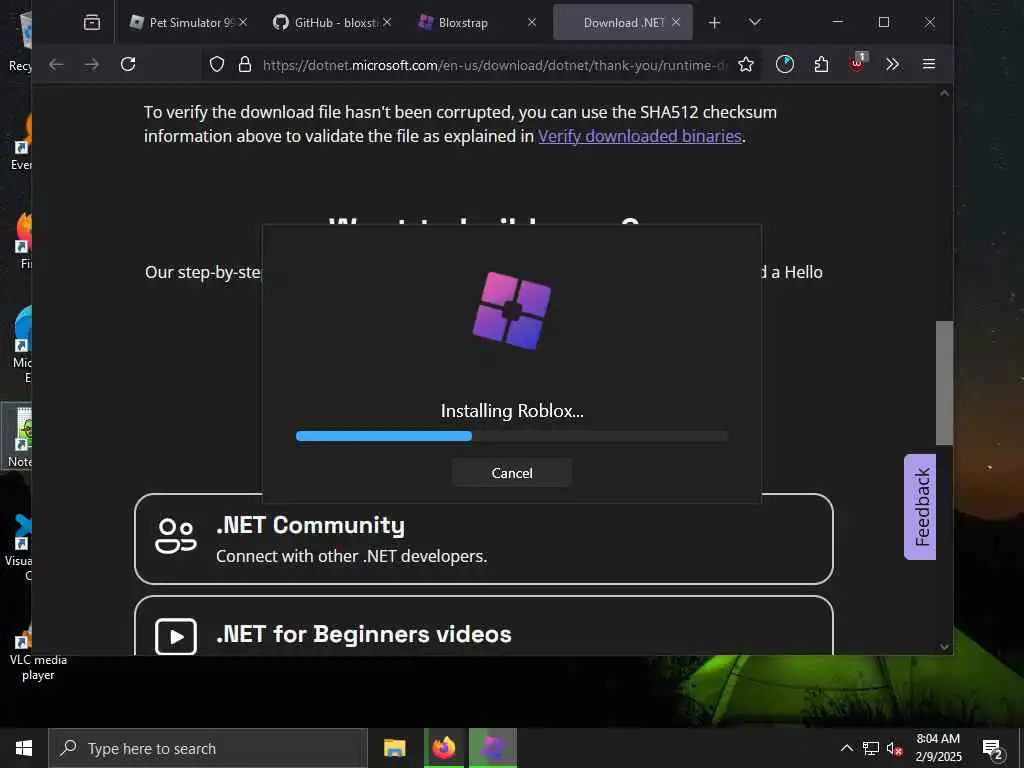Close the Pet Simulator 99 tab
The image size is (1024, 768).
(x=243, y=22)
